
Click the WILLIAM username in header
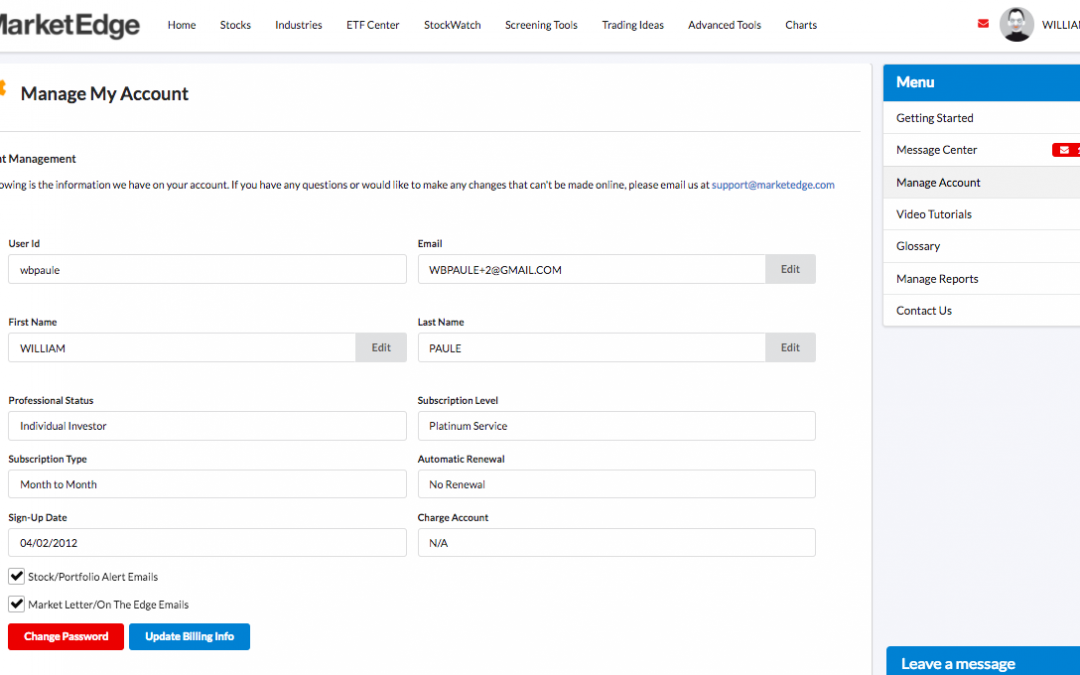click(x=1061, y=25)
